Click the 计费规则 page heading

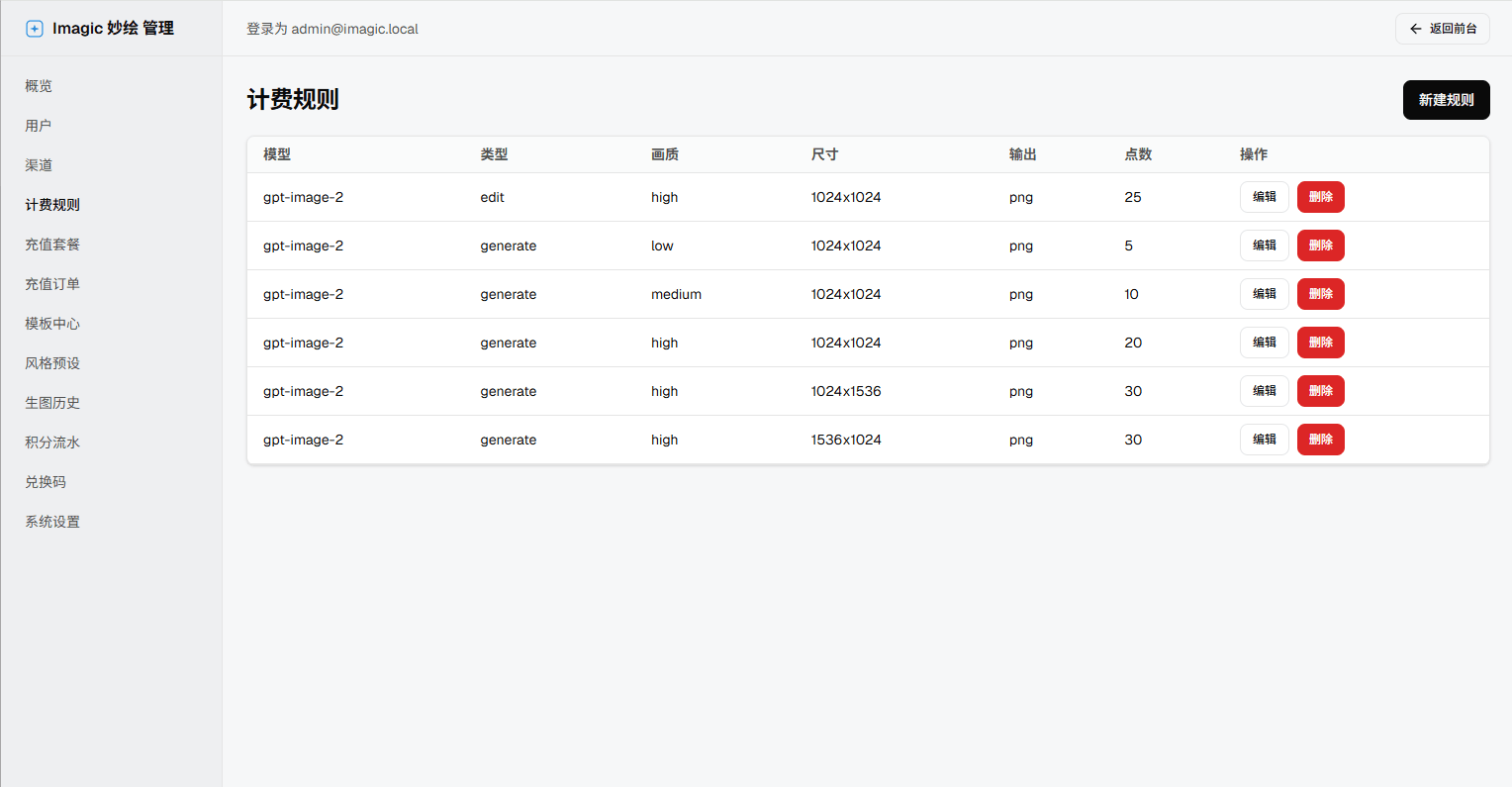coord(293,100)
